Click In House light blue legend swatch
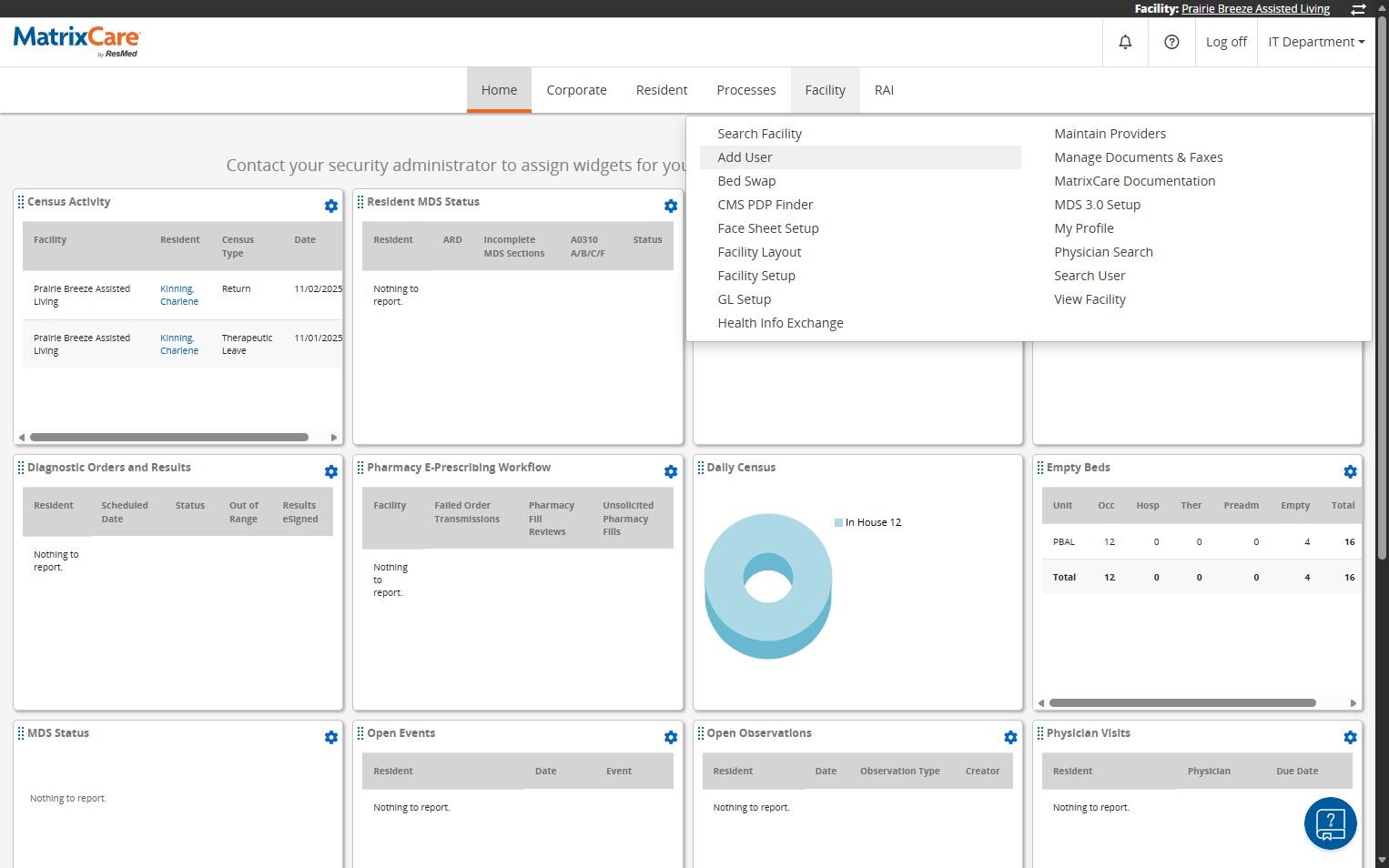 pyautogui.click(x=838, y=522)
